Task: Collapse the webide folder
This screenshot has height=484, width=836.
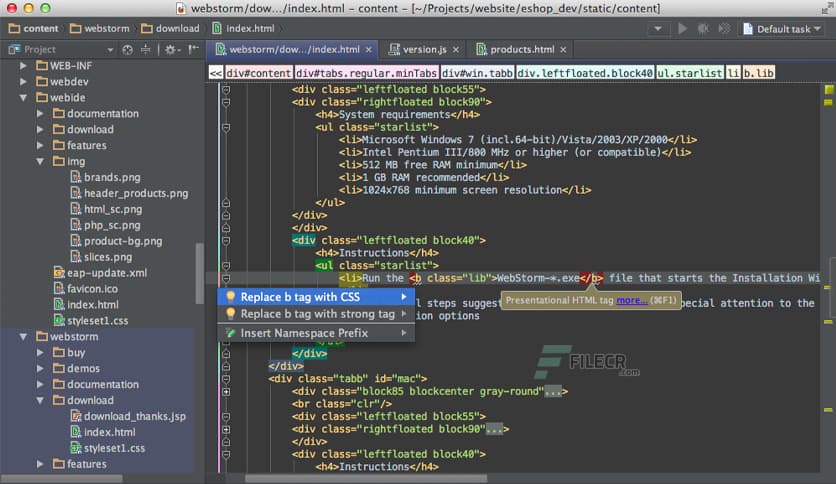Action: coord(23,98)
